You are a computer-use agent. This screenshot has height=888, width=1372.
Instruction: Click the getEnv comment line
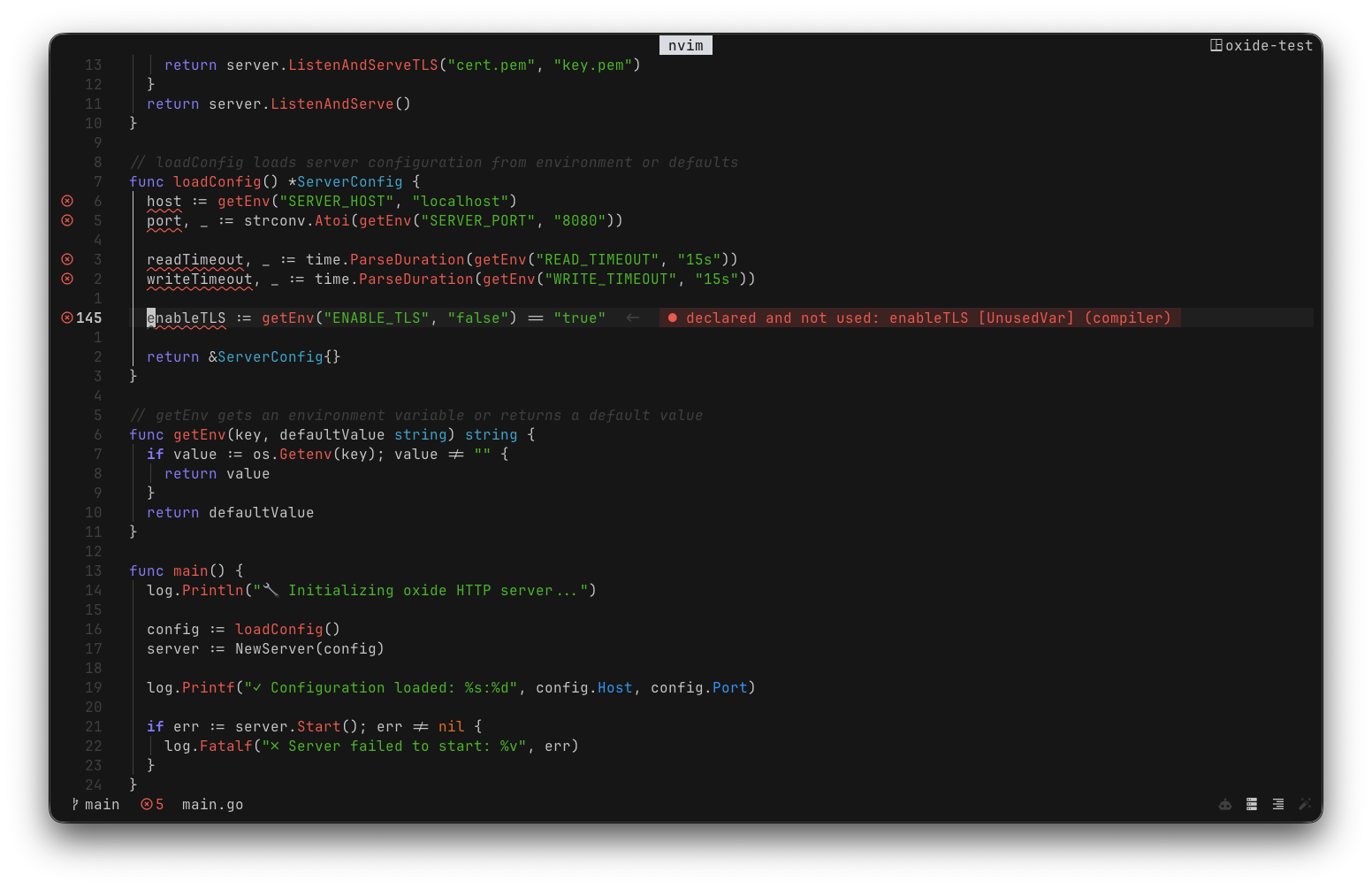tap(416, 415)
